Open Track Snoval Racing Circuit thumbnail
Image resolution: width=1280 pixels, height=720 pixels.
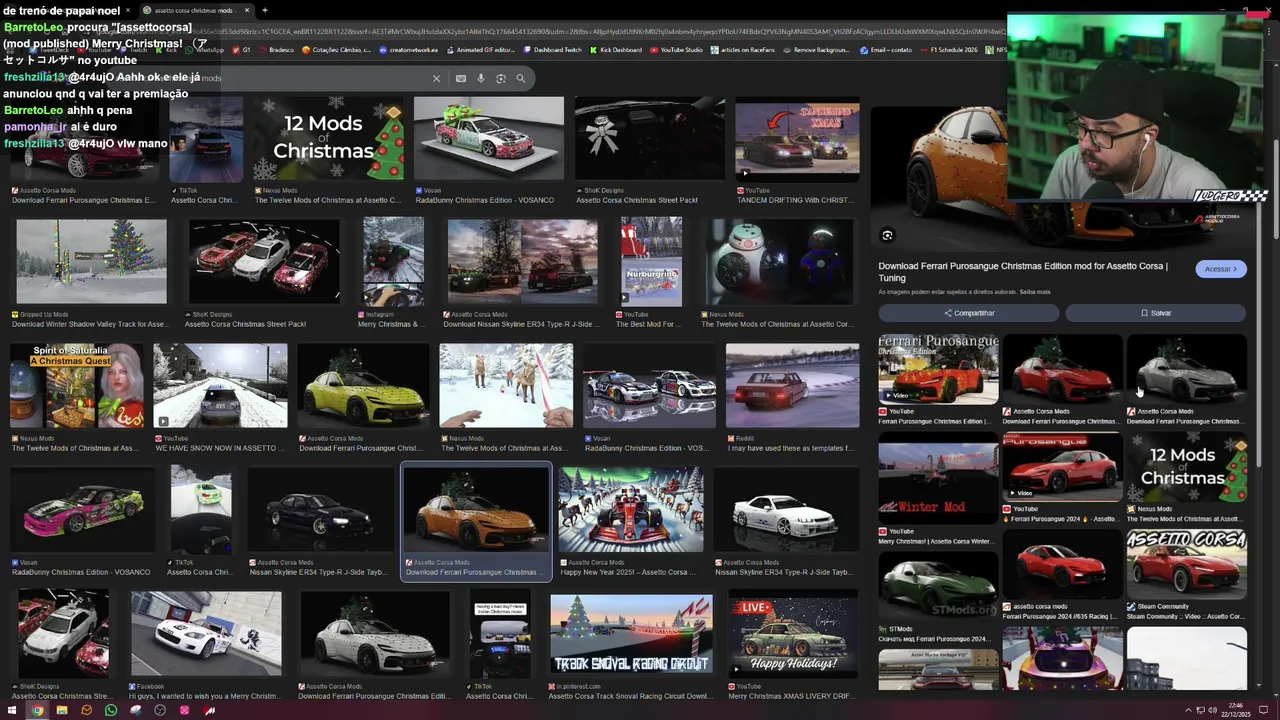(x=631, y=634)
